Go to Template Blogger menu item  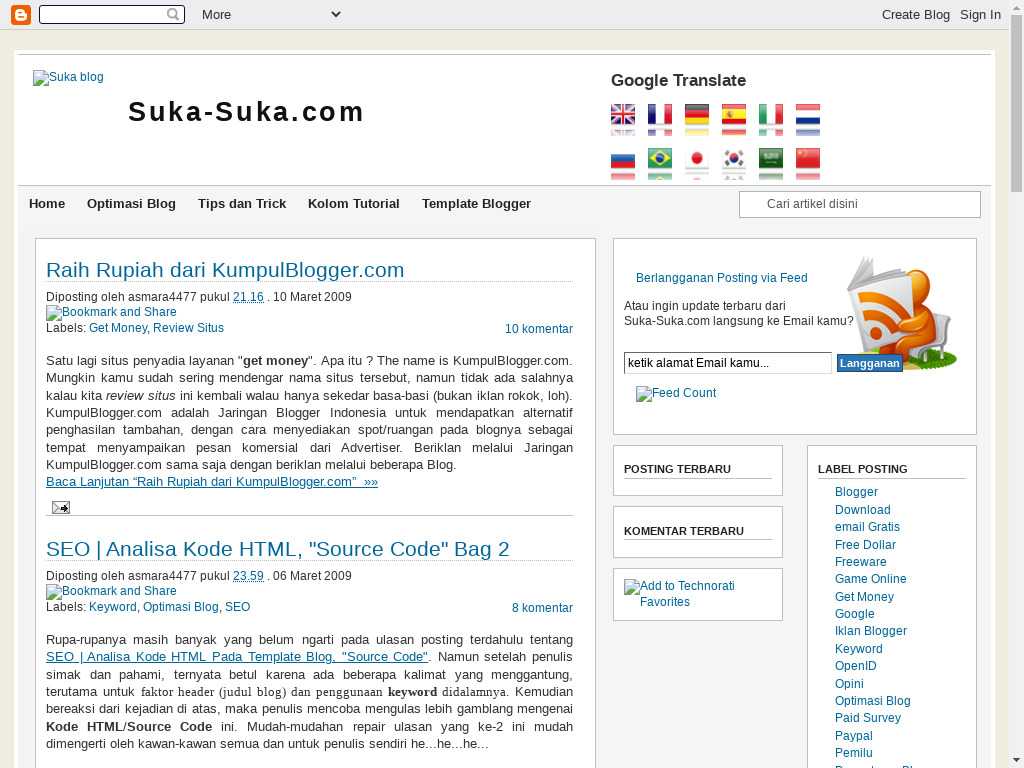tap(476, 203)
